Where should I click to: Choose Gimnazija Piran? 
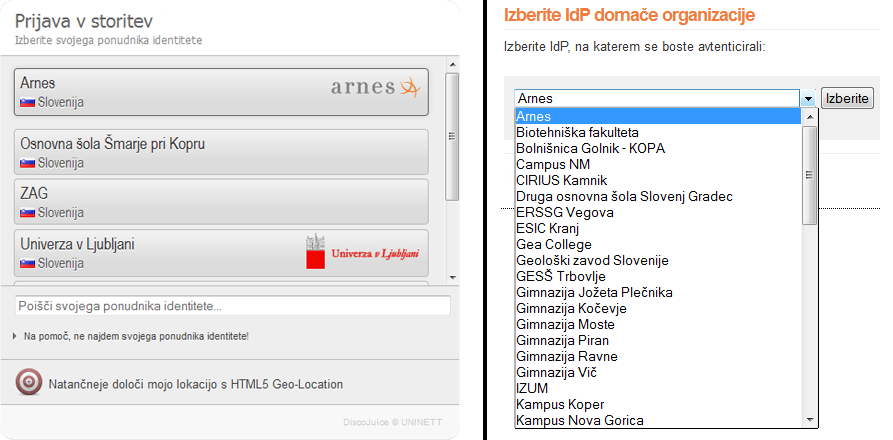(658, 340)
